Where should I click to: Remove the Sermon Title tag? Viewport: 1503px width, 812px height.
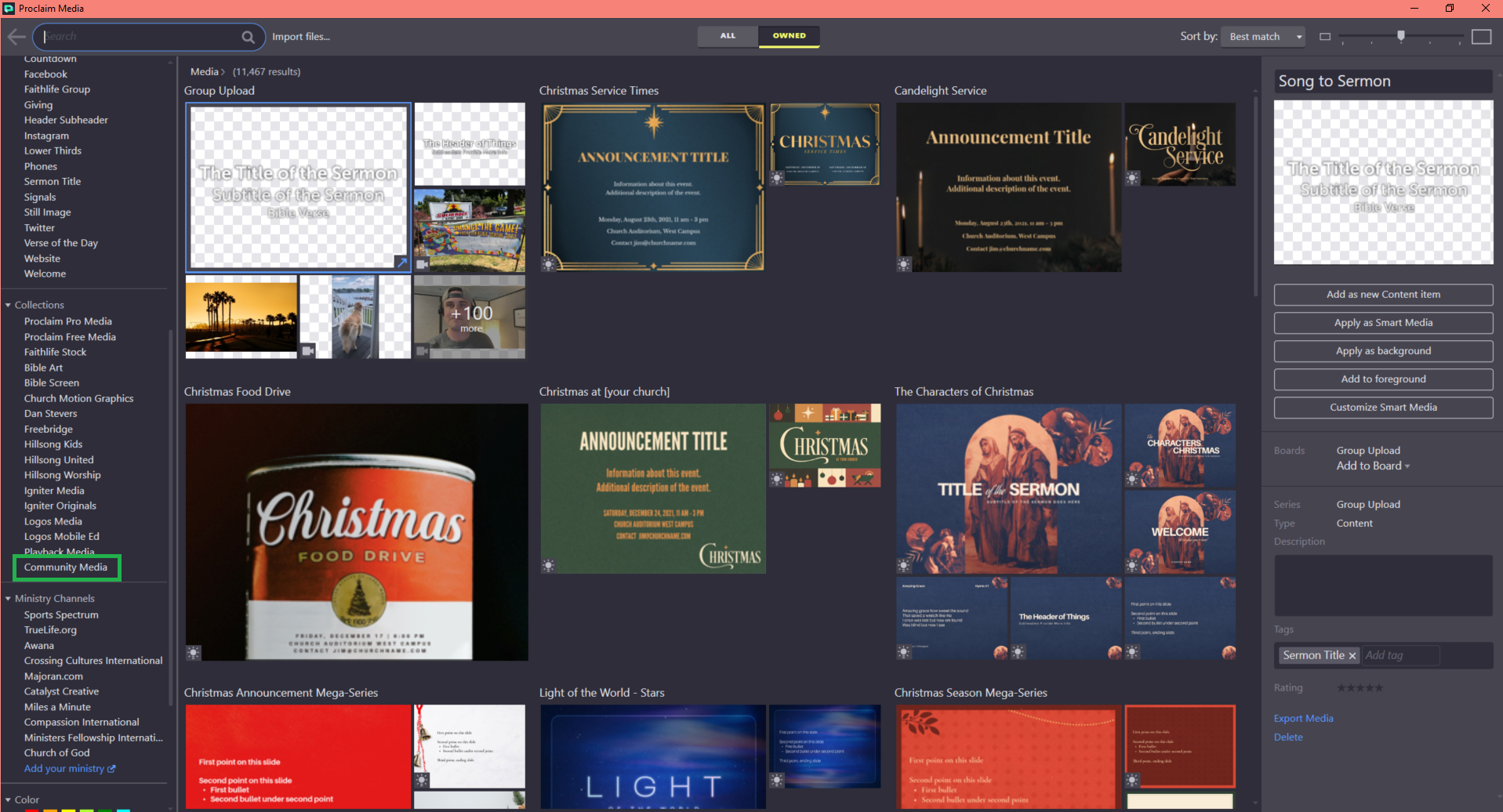tap(1352, 656)
